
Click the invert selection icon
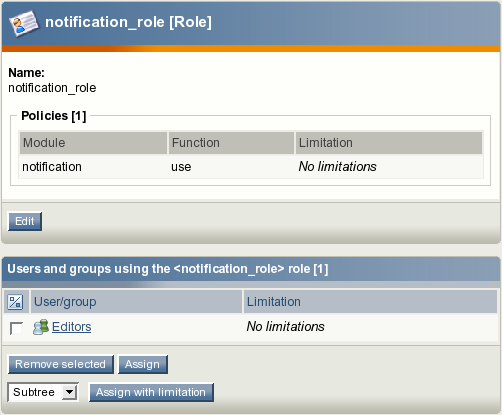[15, 302]
